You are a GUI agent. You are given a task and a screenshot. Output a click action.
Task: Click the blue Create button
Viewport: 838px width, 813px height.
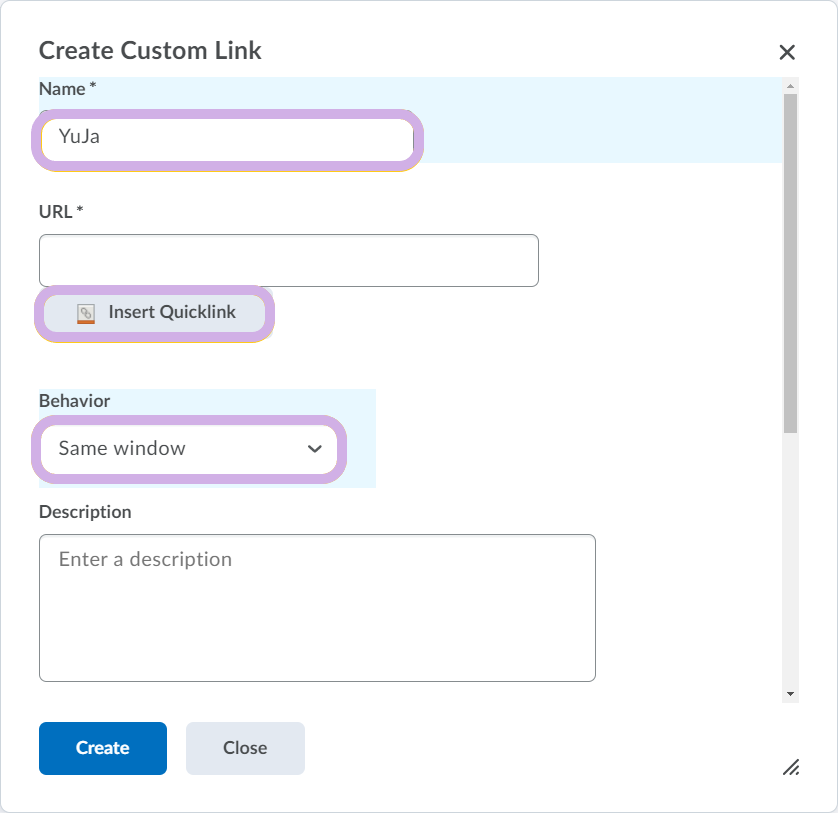pyautogui.click(x=103, y=748)
